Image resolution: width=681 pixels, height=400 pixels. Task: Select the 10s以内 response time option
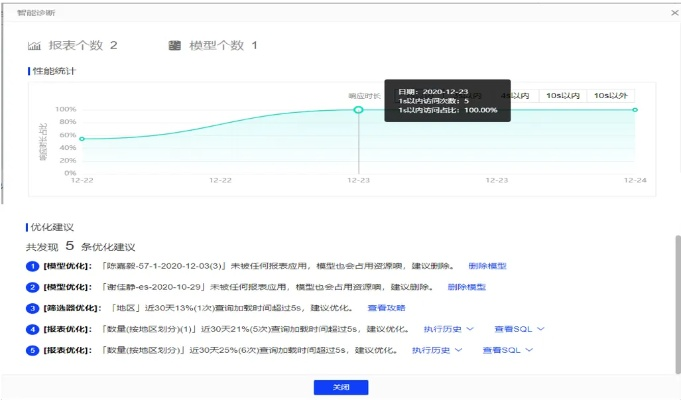coord(563,95)
